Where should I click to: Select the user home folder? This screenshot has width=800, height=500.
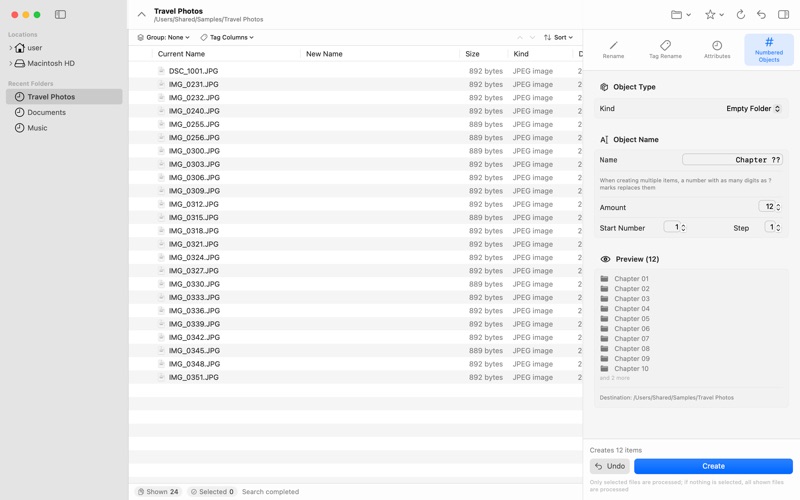(x=29, y=48)
